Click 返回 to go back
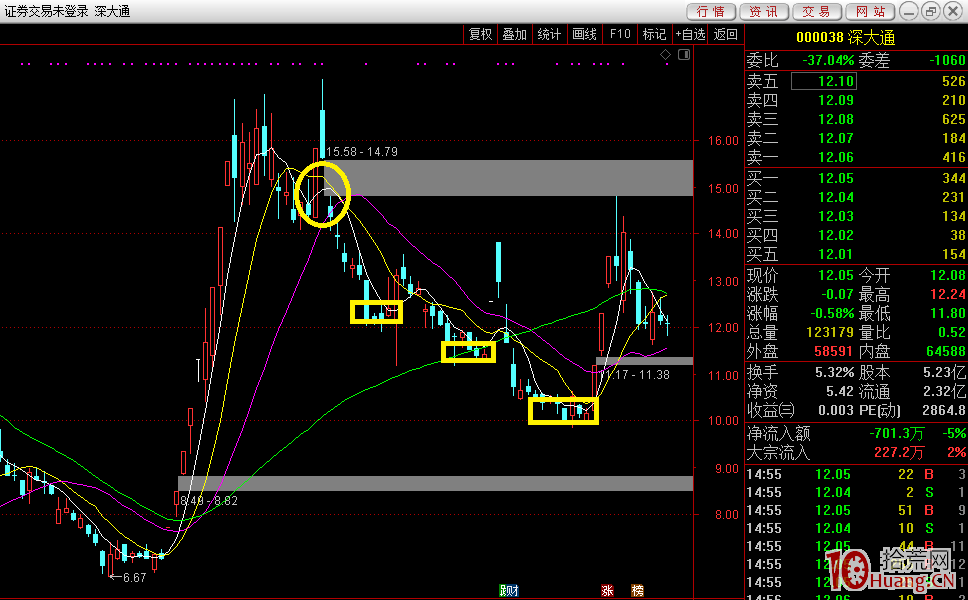968x600 pixels. click(x=725, y=34)
